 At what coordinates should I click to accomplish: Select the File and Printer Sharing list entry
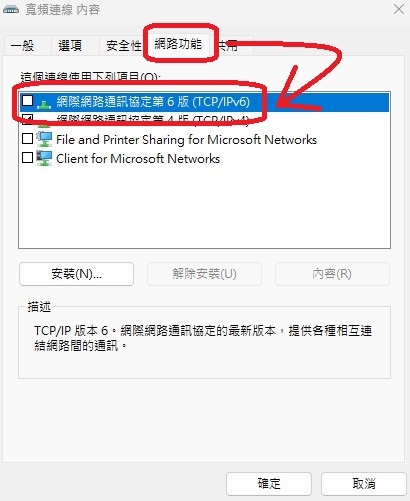[204, 139]
